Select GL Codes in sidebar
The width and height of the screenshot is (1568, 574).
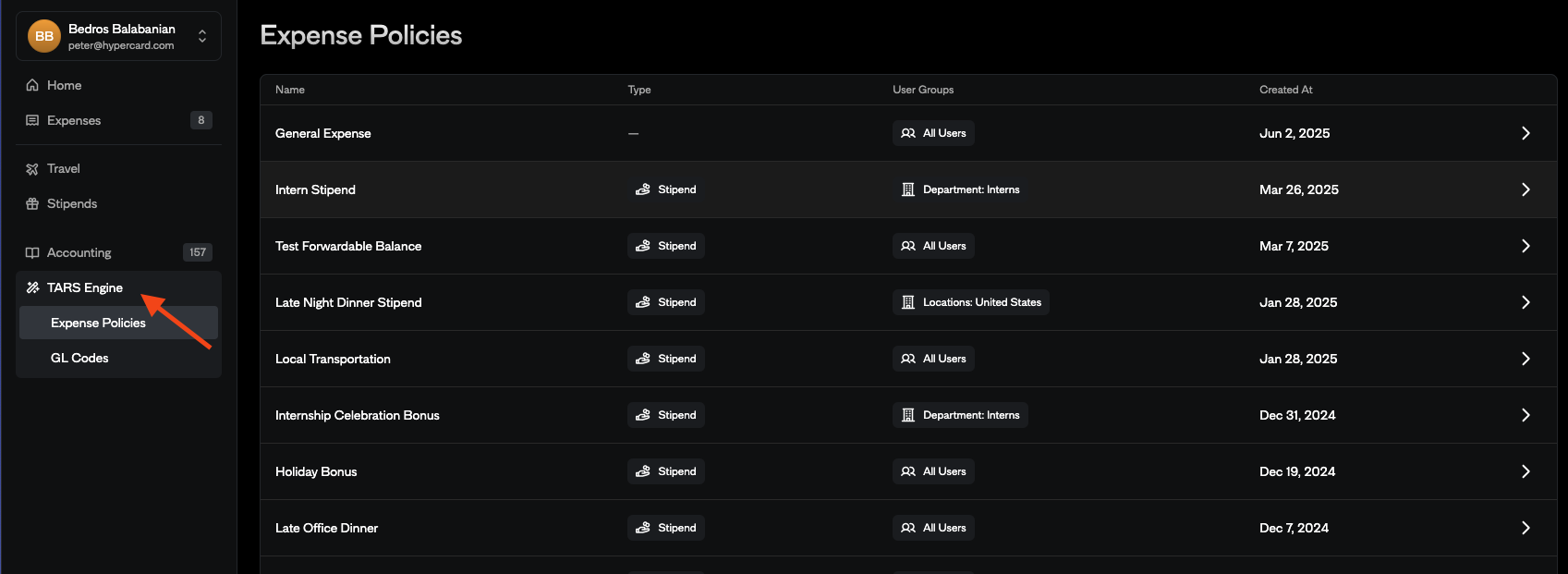79,358
